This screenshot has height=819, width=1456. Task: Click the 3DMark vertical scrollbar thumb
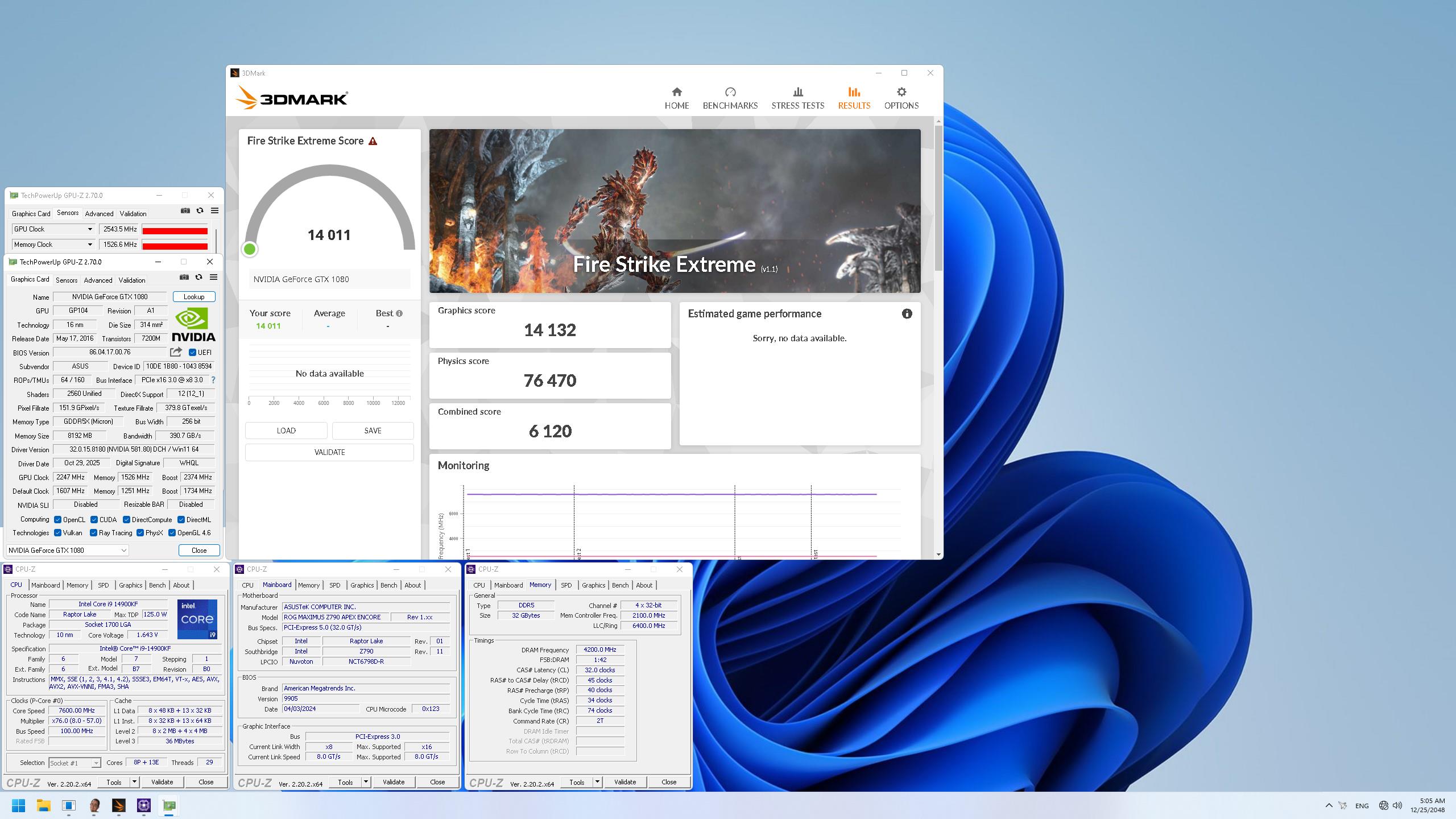[x=938, y=197]
